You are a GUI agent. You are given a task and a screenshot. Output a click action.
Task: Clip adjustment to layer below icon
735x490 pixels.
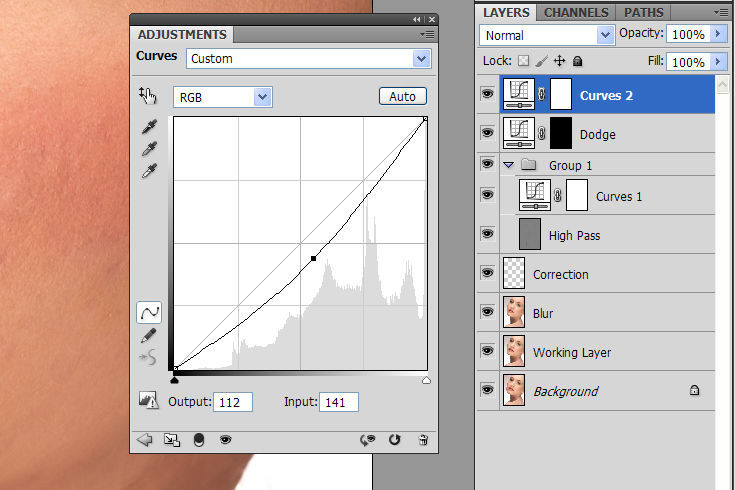click(199, 440)
